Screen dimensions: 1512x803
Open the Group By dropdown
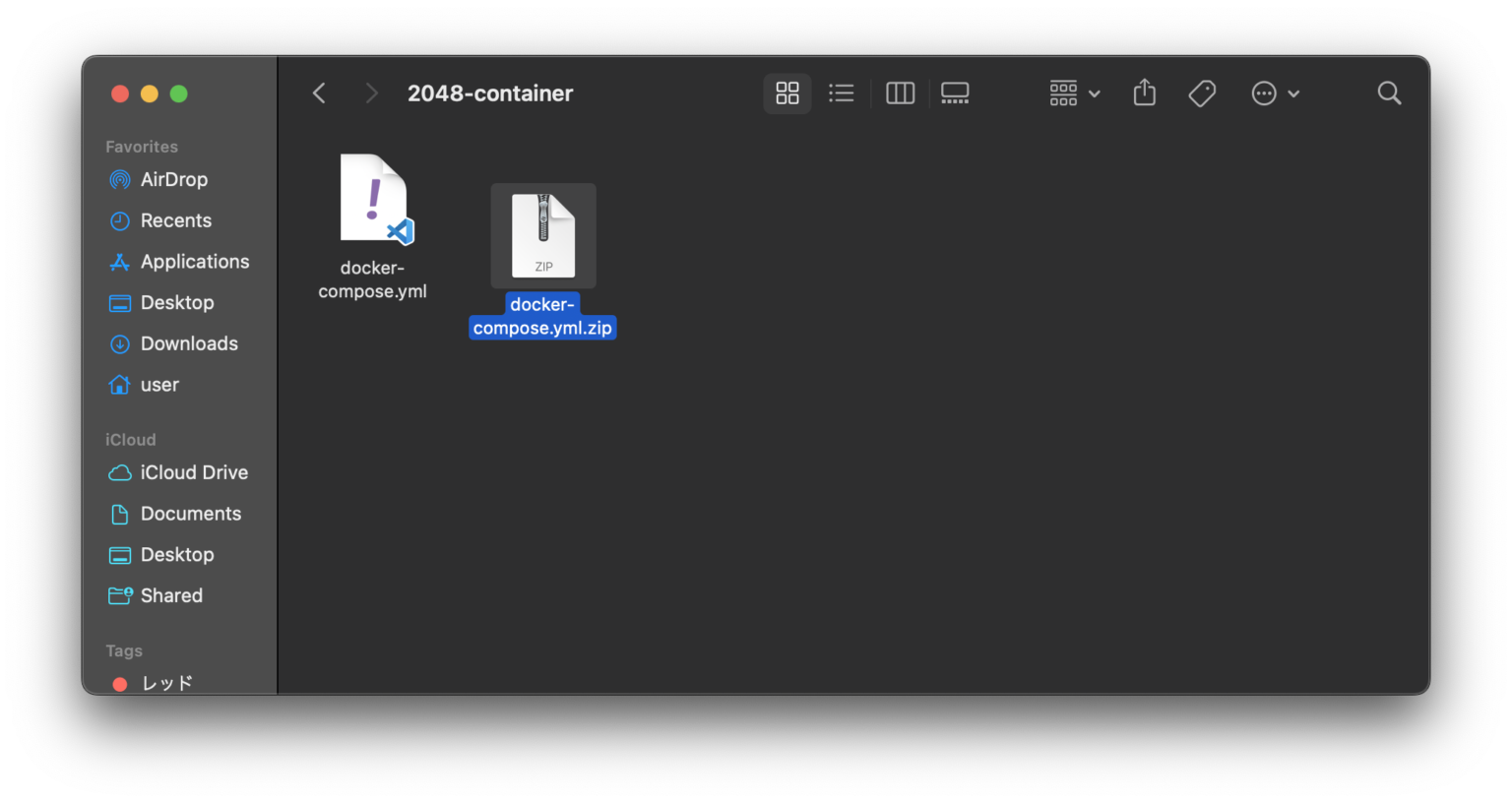coord(1075,93)
